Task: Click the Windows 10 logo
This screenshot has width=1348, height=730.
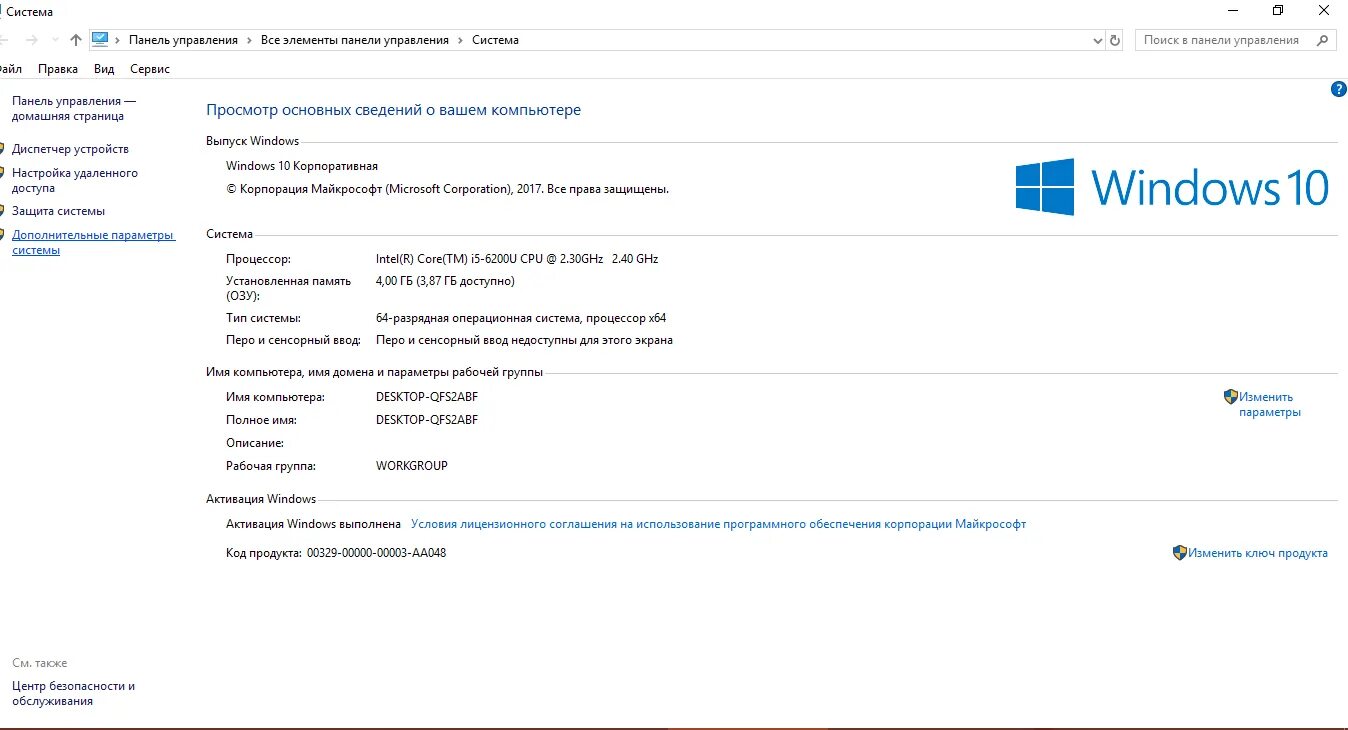Action: [1172, 187]
